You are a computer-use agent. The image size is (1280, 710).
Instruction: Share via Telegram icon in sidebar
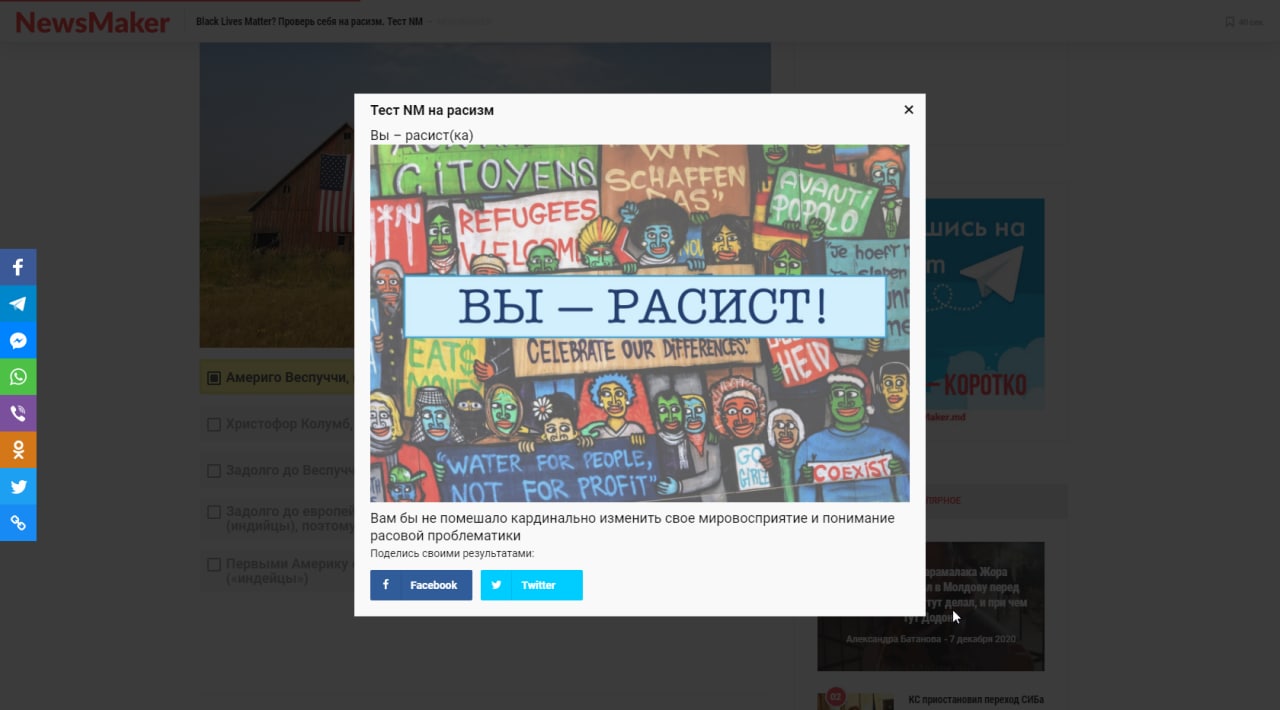(18, 304)
